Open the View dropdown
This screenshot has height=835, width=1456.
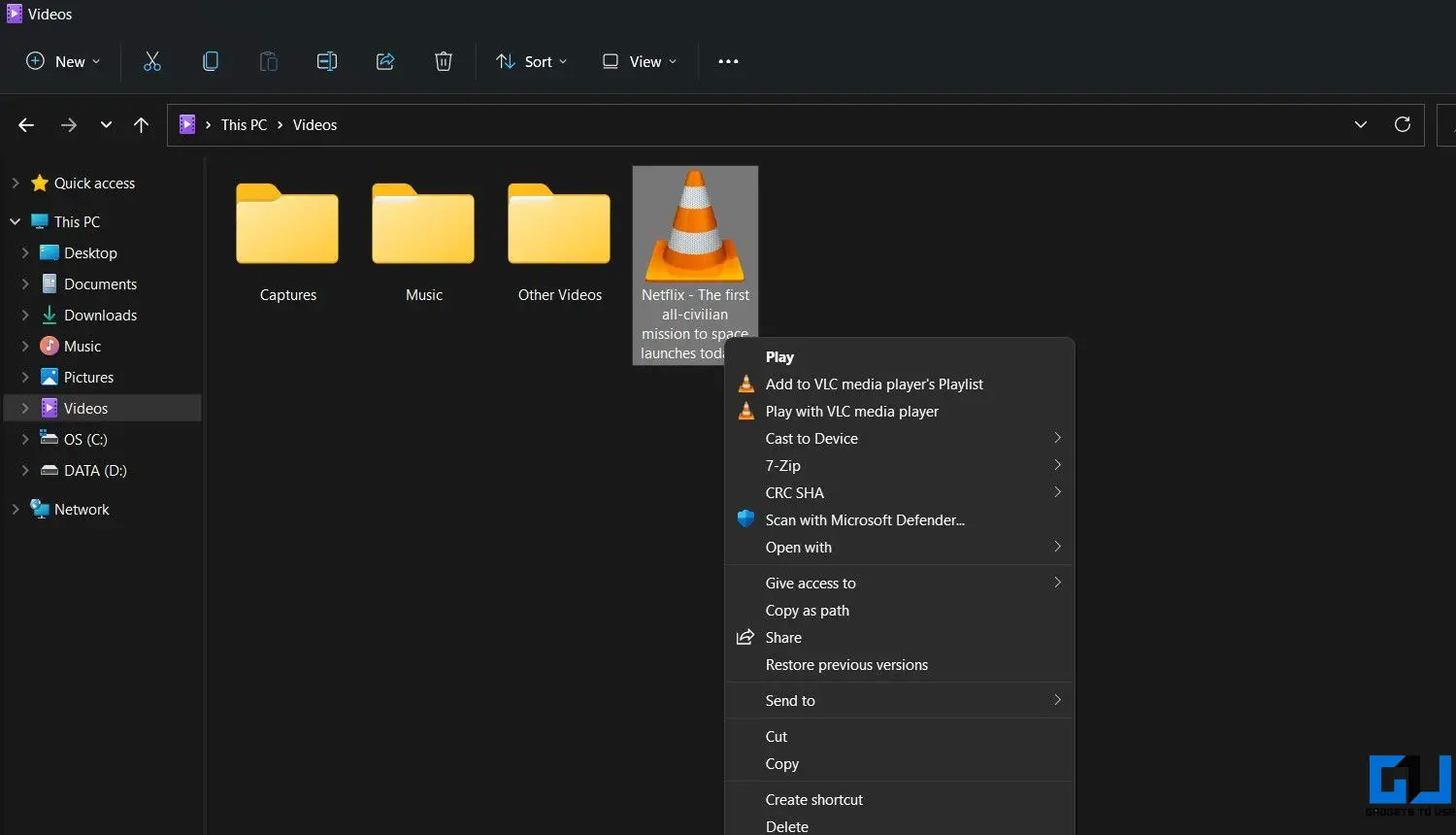tap(639, 61)
